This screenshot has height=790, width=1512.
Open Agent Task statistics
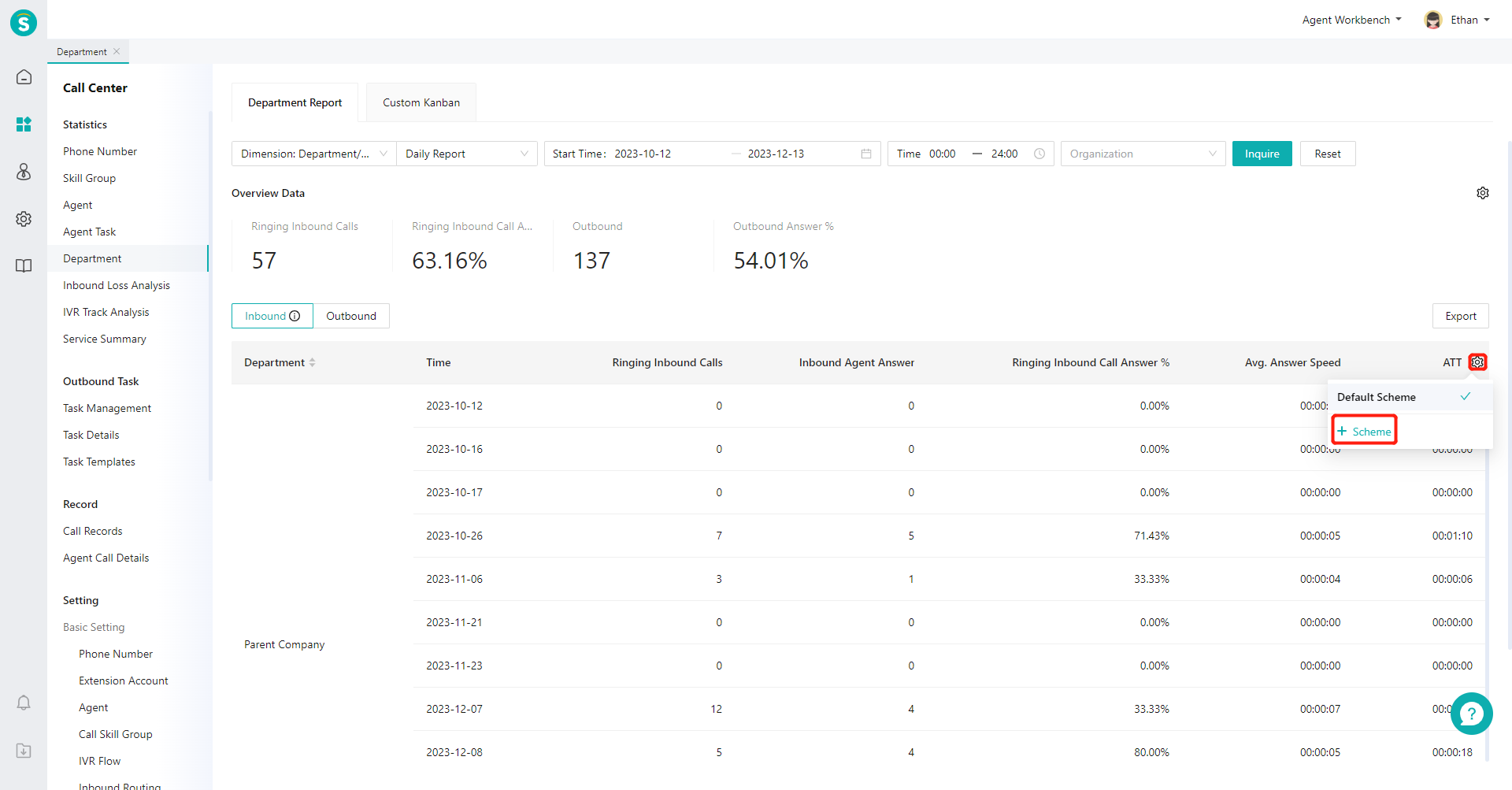coord(90,232)
